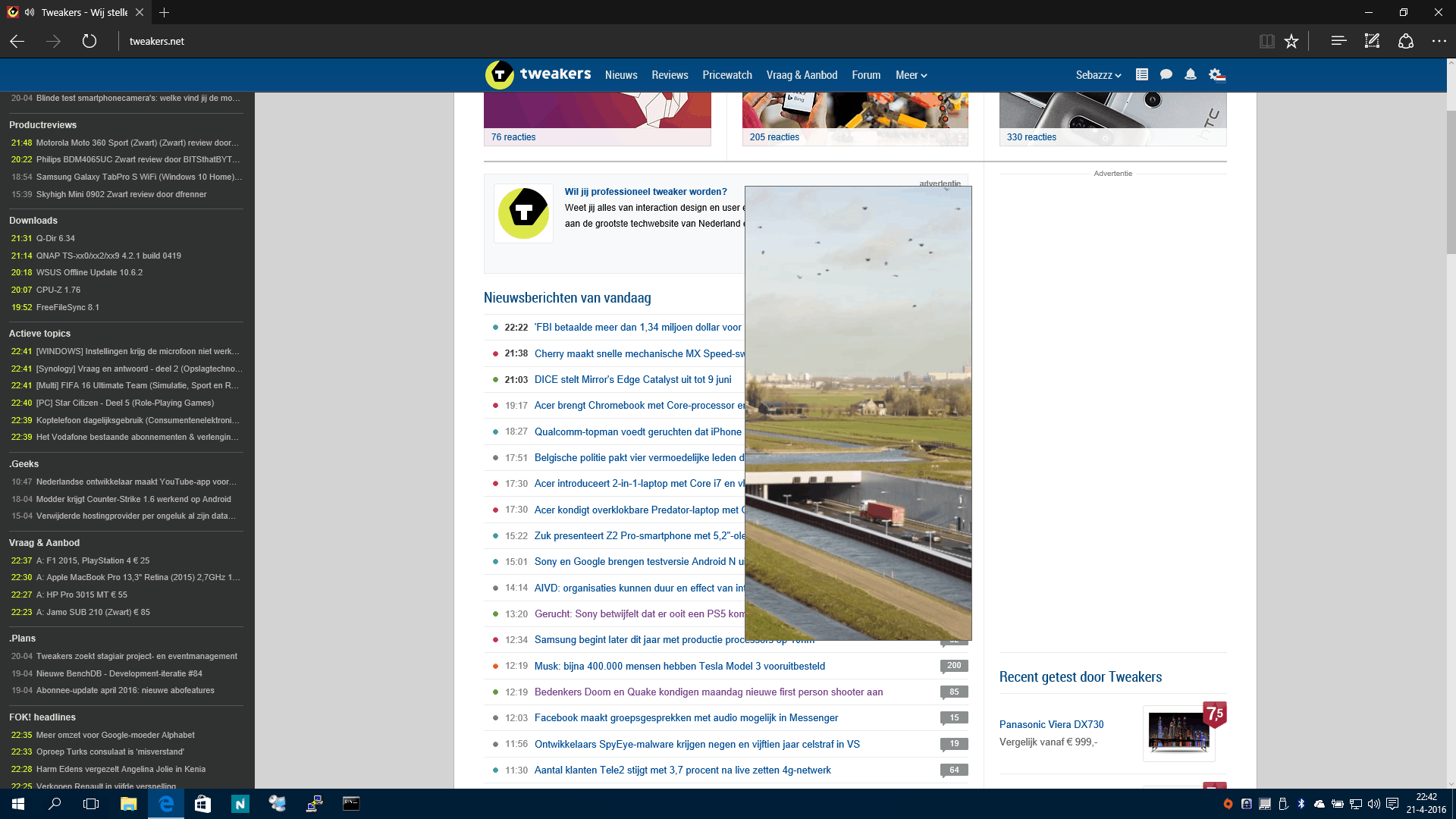Open '76 reacties' link
1456x819 pixels.
pos(513,137)
